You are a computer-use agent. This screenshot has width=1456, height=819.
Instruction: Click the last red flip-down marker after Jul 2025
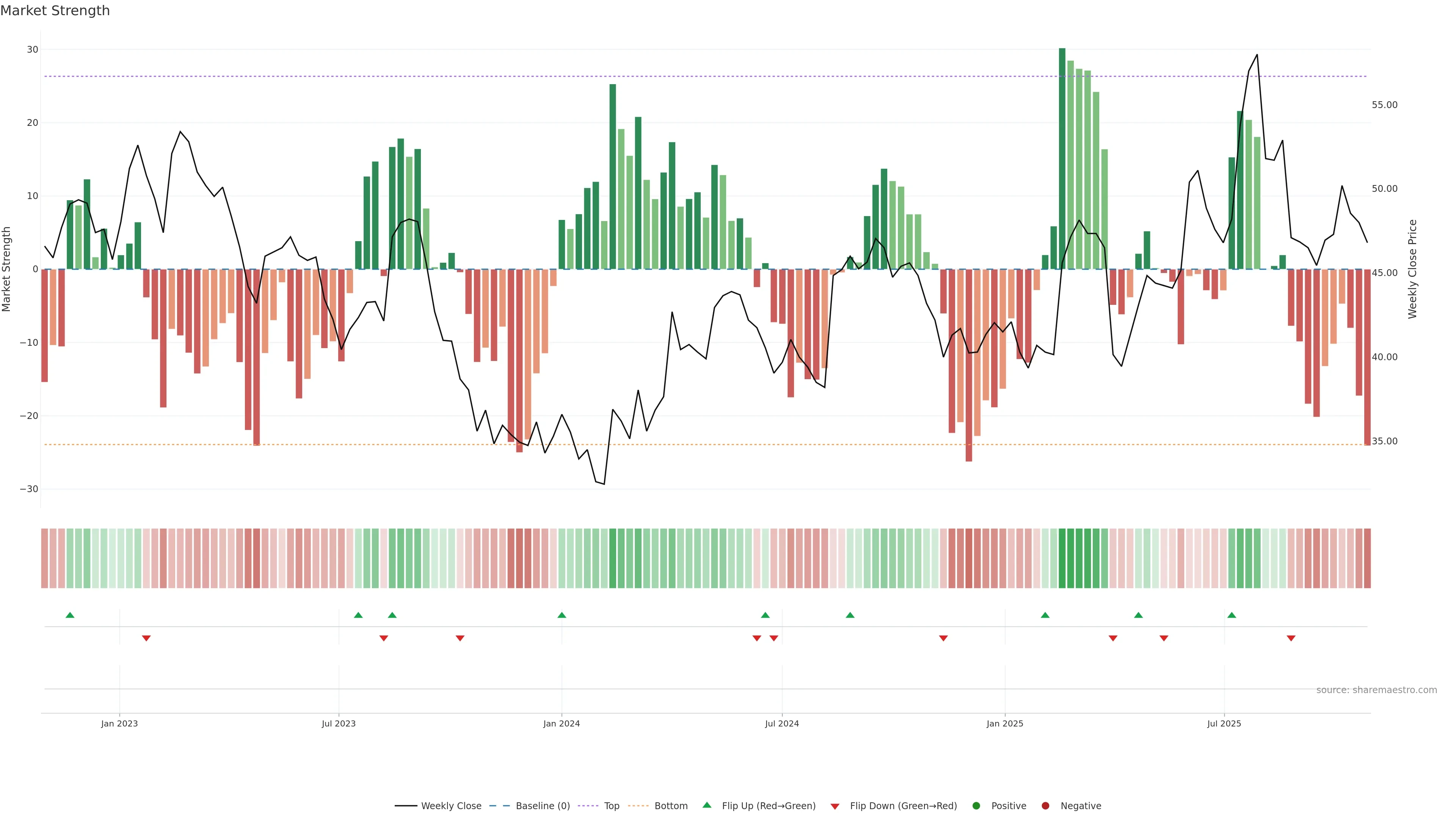click(x=1291, y=638)
